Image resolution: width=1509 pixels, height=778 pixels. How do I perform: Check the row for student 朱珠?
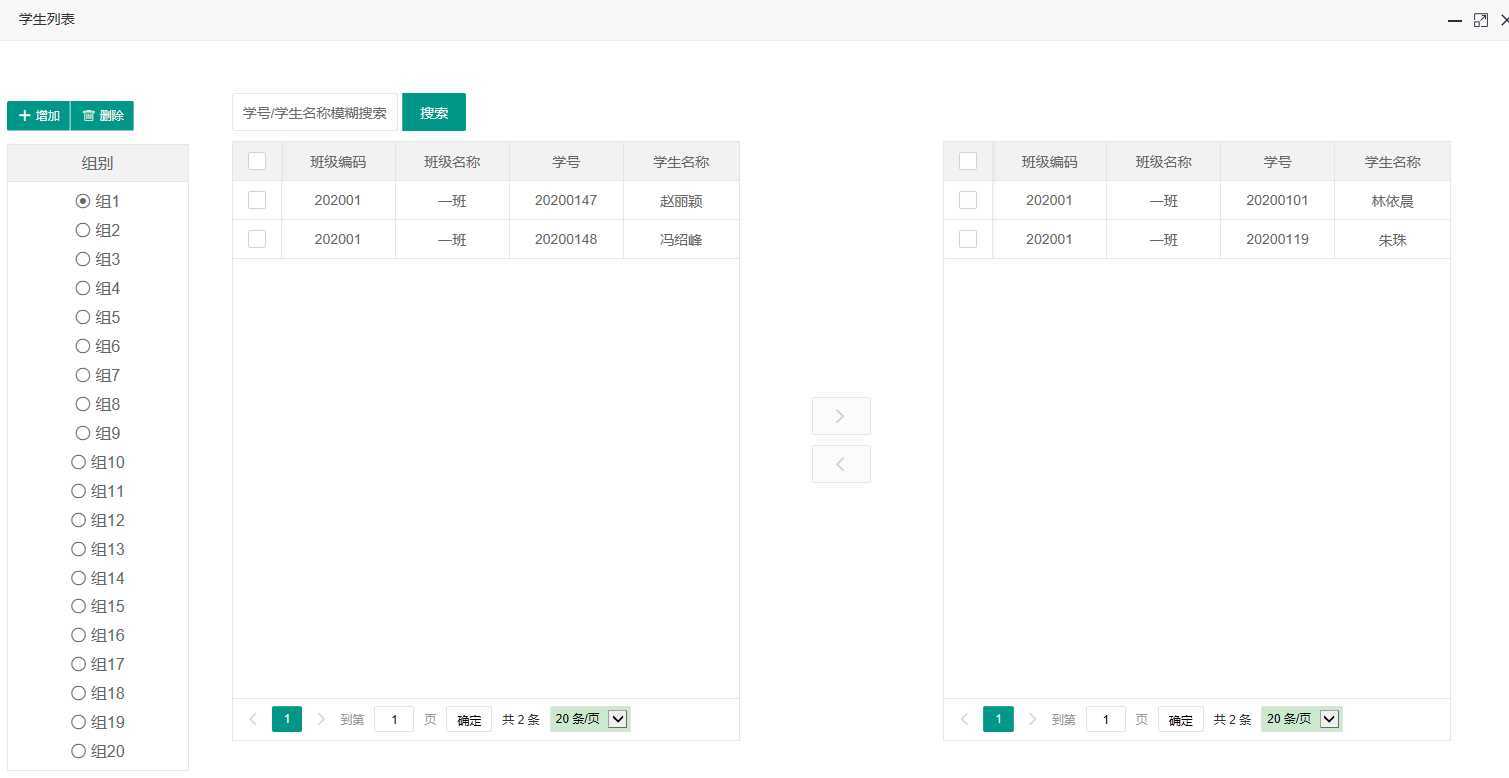[968, 239]
